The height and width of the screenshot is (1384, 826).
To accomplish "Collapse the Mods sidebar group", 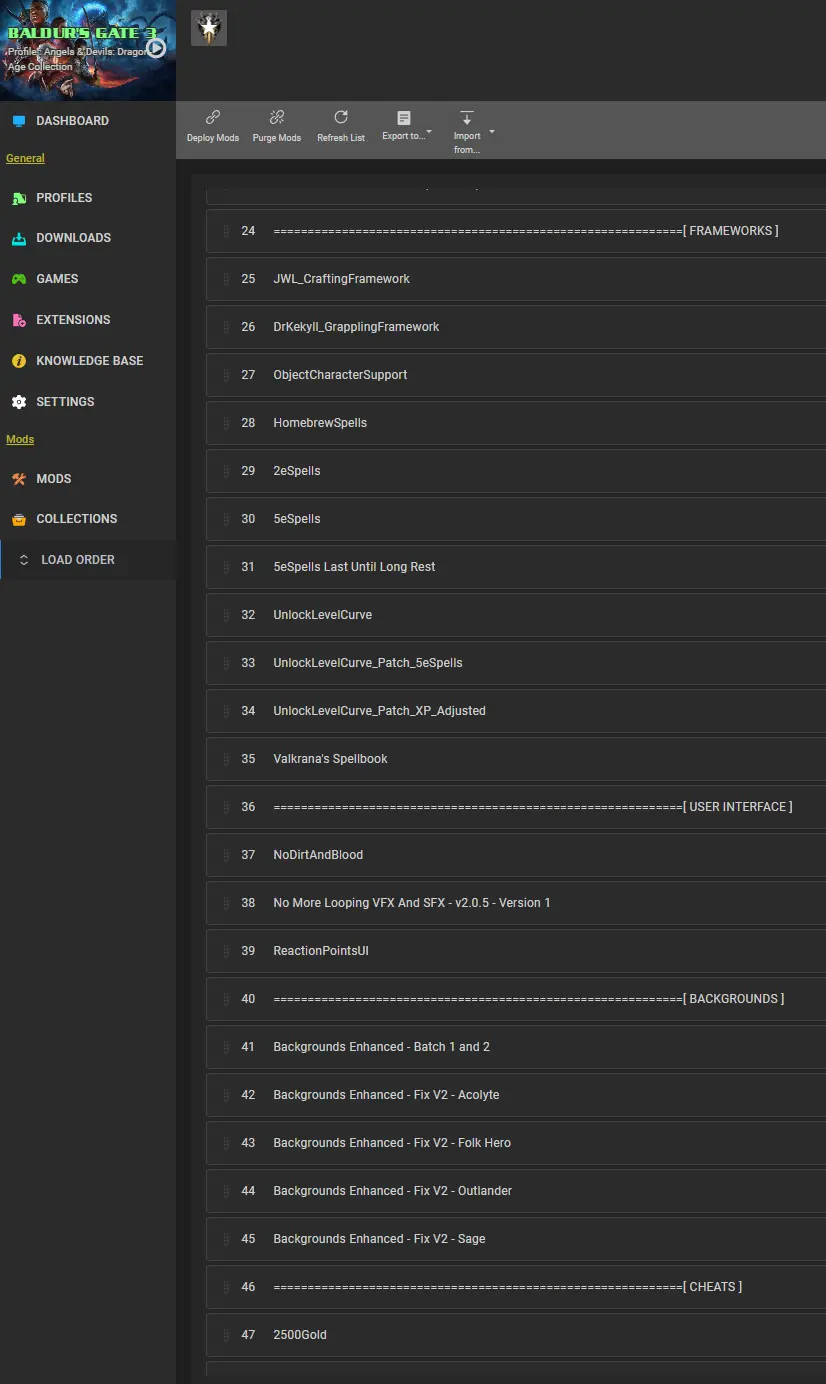I will [20, 439].
